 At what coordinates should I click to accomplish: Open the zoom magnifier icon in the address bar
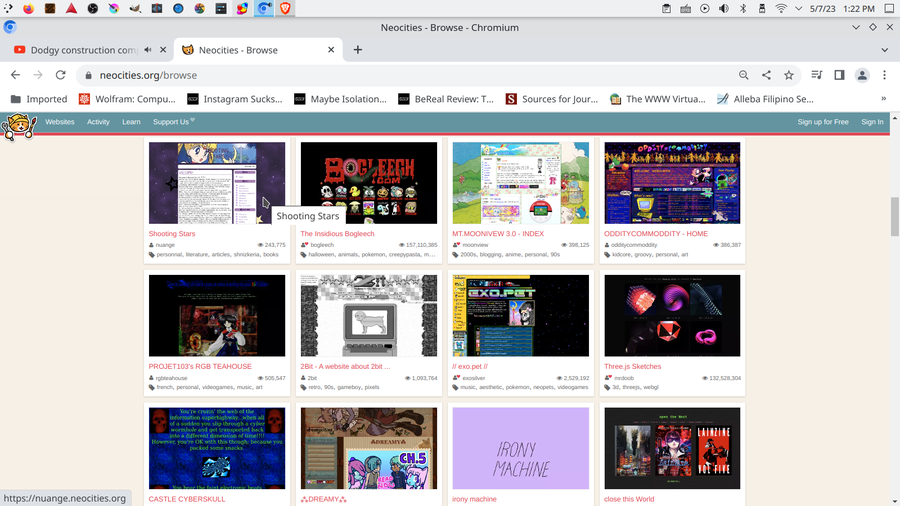(x=743, y=75)
